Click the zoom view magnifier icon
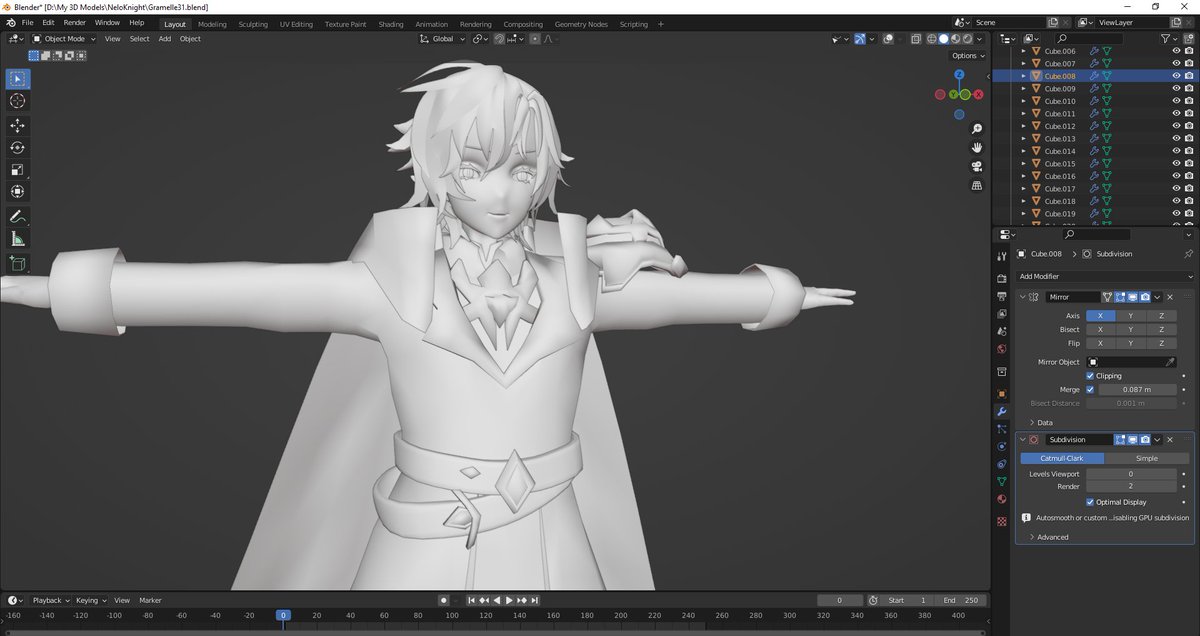 (x=976, y=129)
